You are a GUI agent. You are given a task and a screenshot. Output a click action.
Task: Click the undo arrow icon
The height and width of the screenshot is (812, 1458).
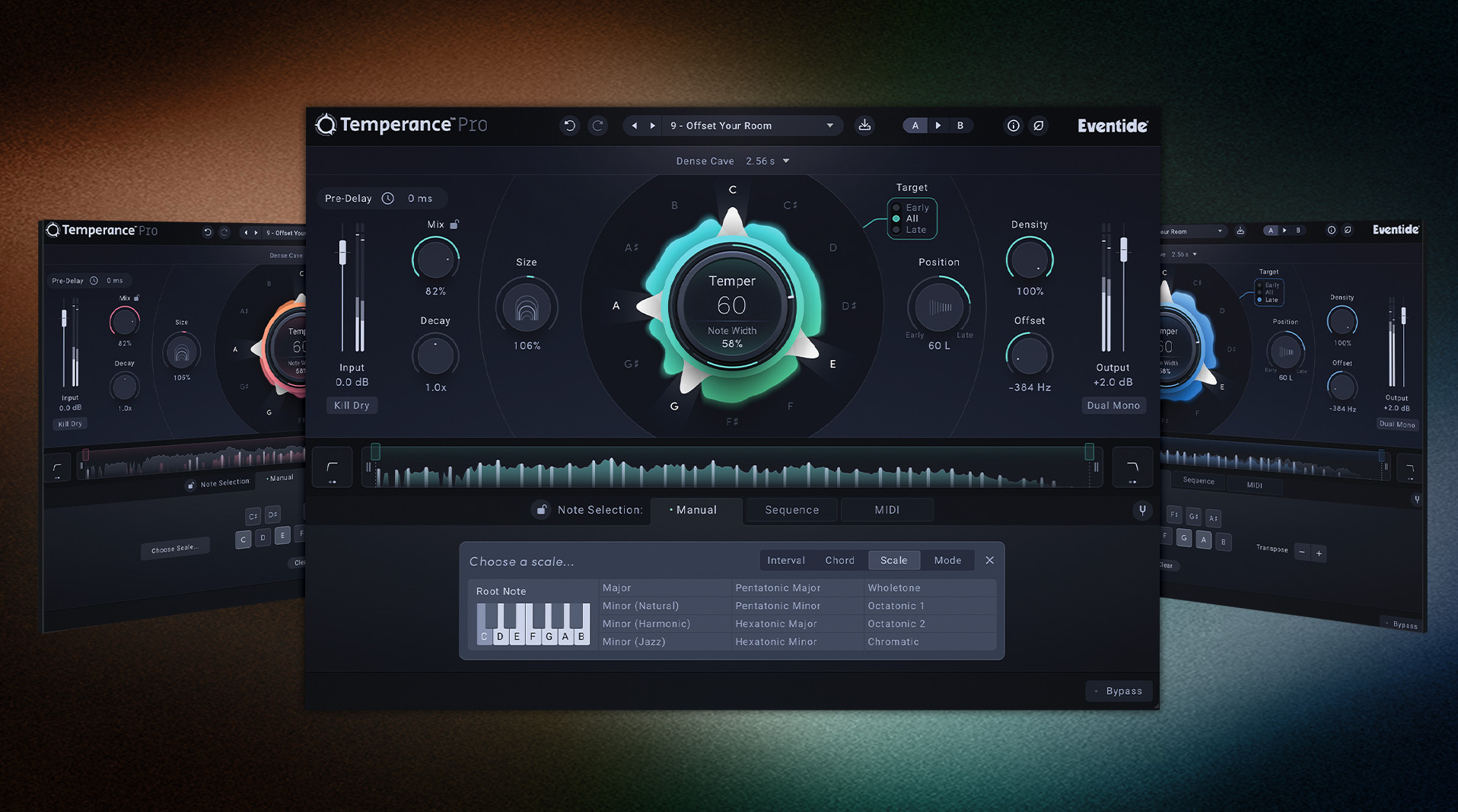click(569, 126)
